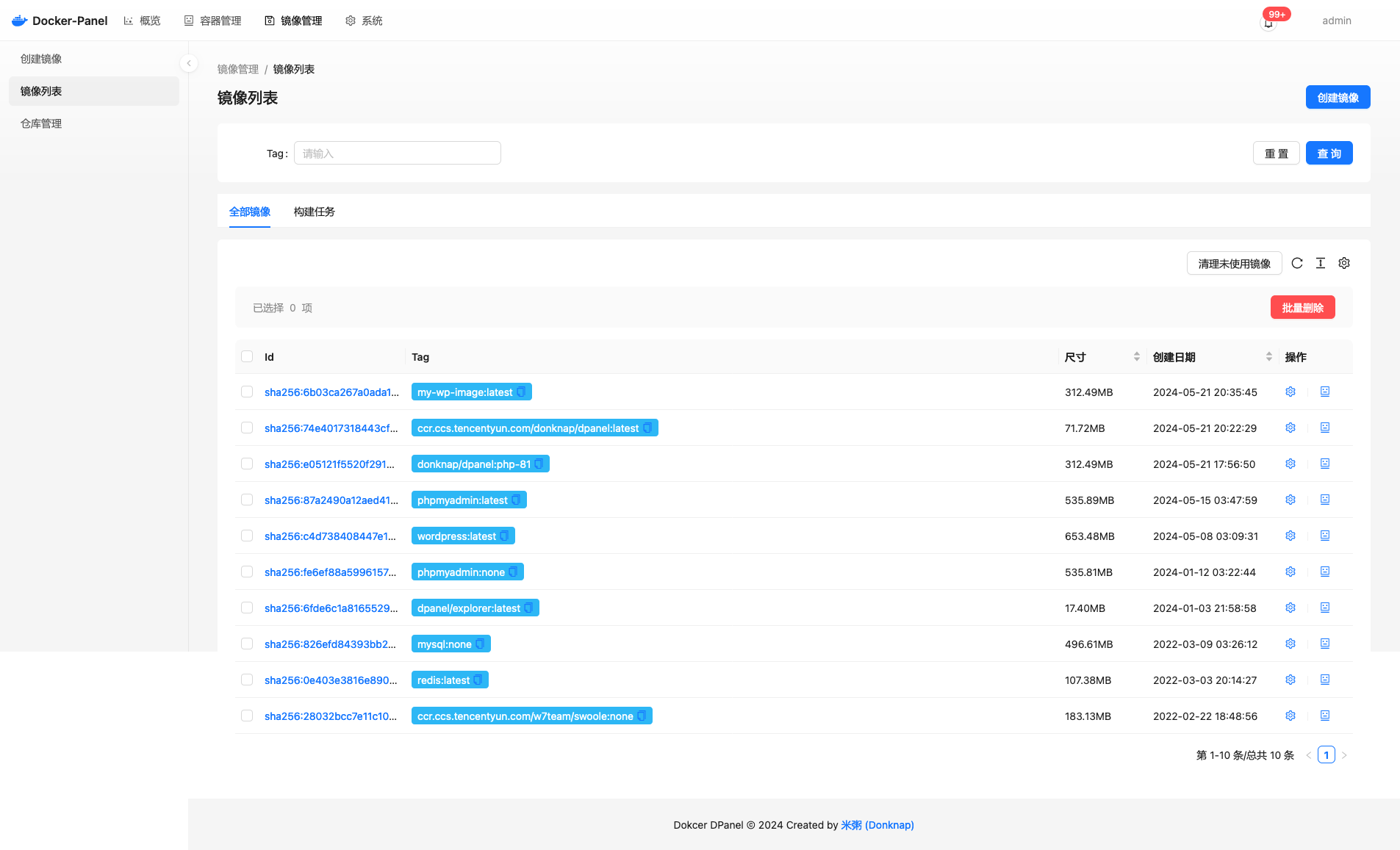Image resolution: width=1400 pixels, height=850 pixels.
Task: Open column settings gear above the table
Action: (x=1343, y=263)
